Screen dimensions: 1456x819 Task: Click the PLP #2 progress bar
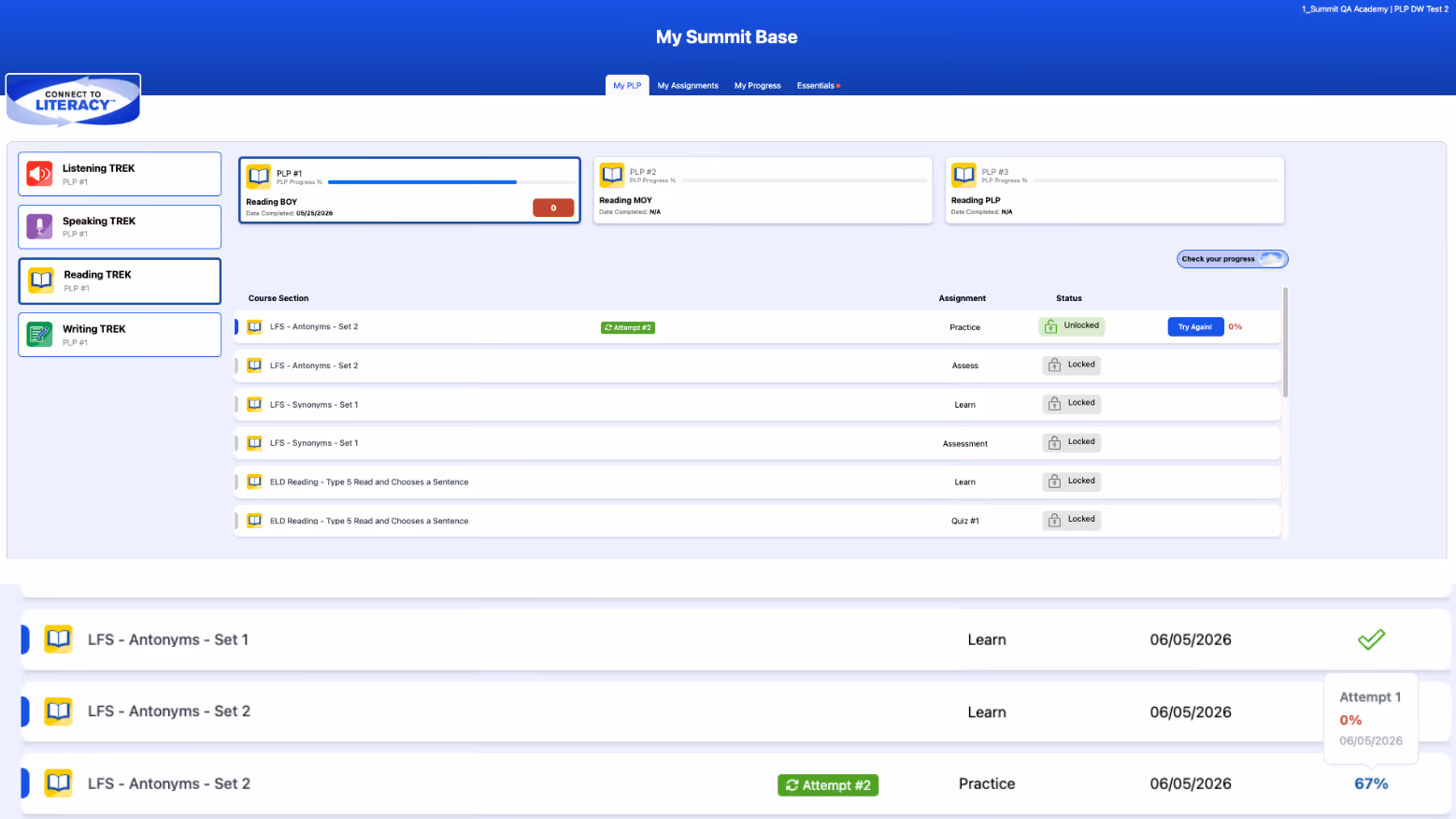805,180
